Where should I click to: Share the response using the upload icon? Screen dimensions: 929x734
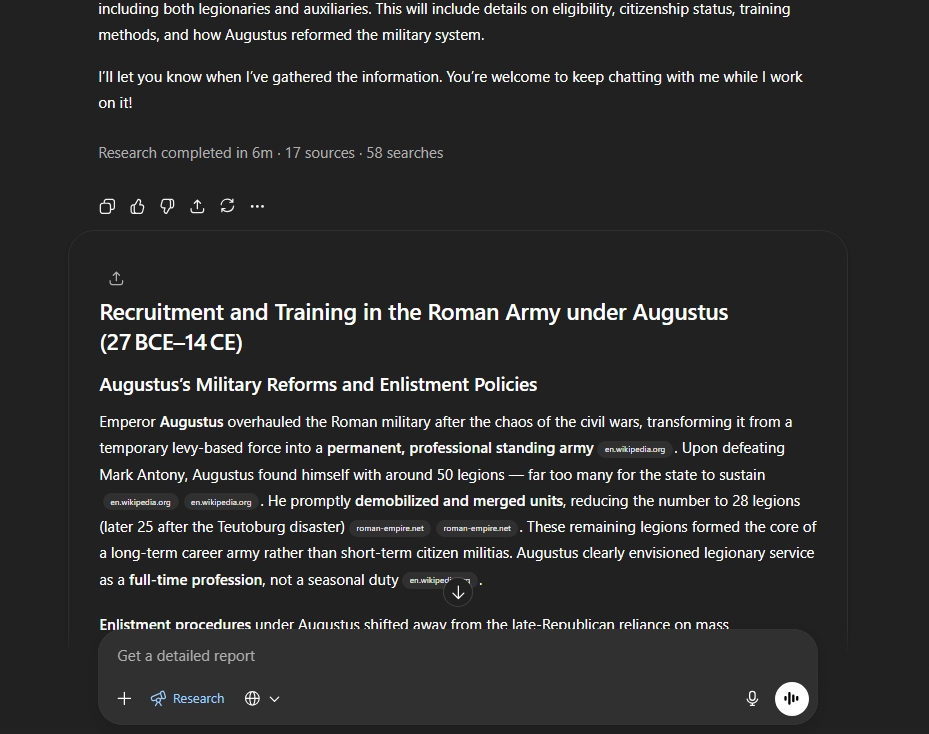[x=197, y=206]
